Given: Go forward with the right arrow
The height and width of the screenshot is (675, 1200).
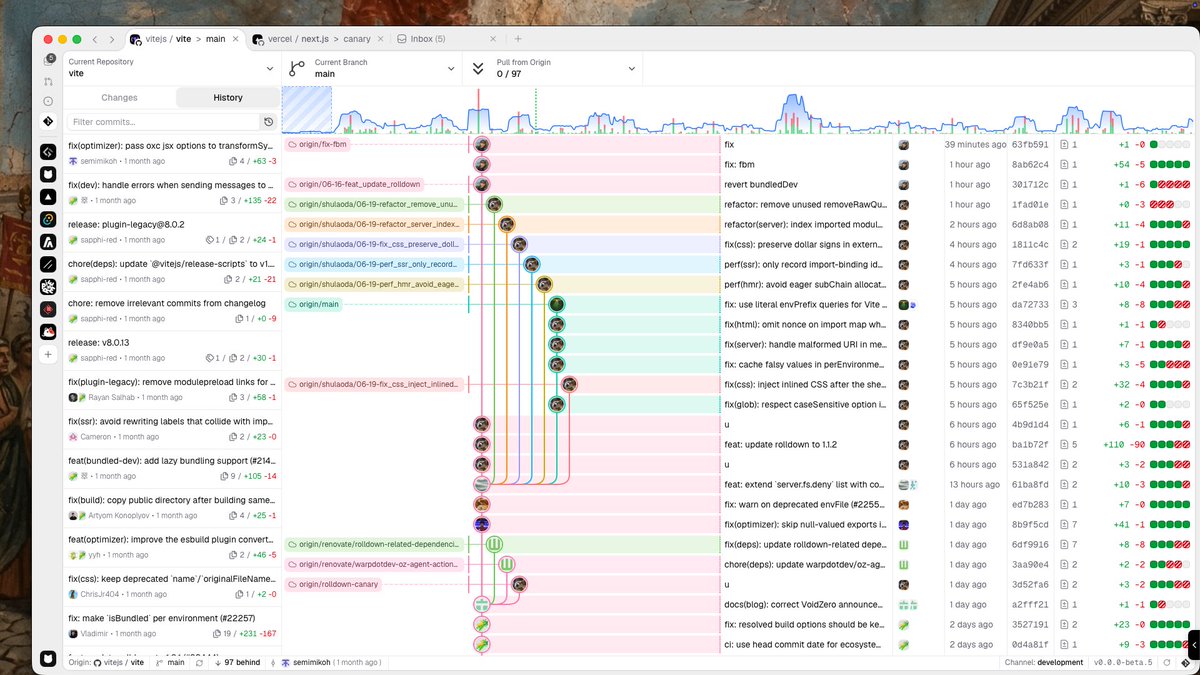Looking at the screenshot, I should click(112, 39).
